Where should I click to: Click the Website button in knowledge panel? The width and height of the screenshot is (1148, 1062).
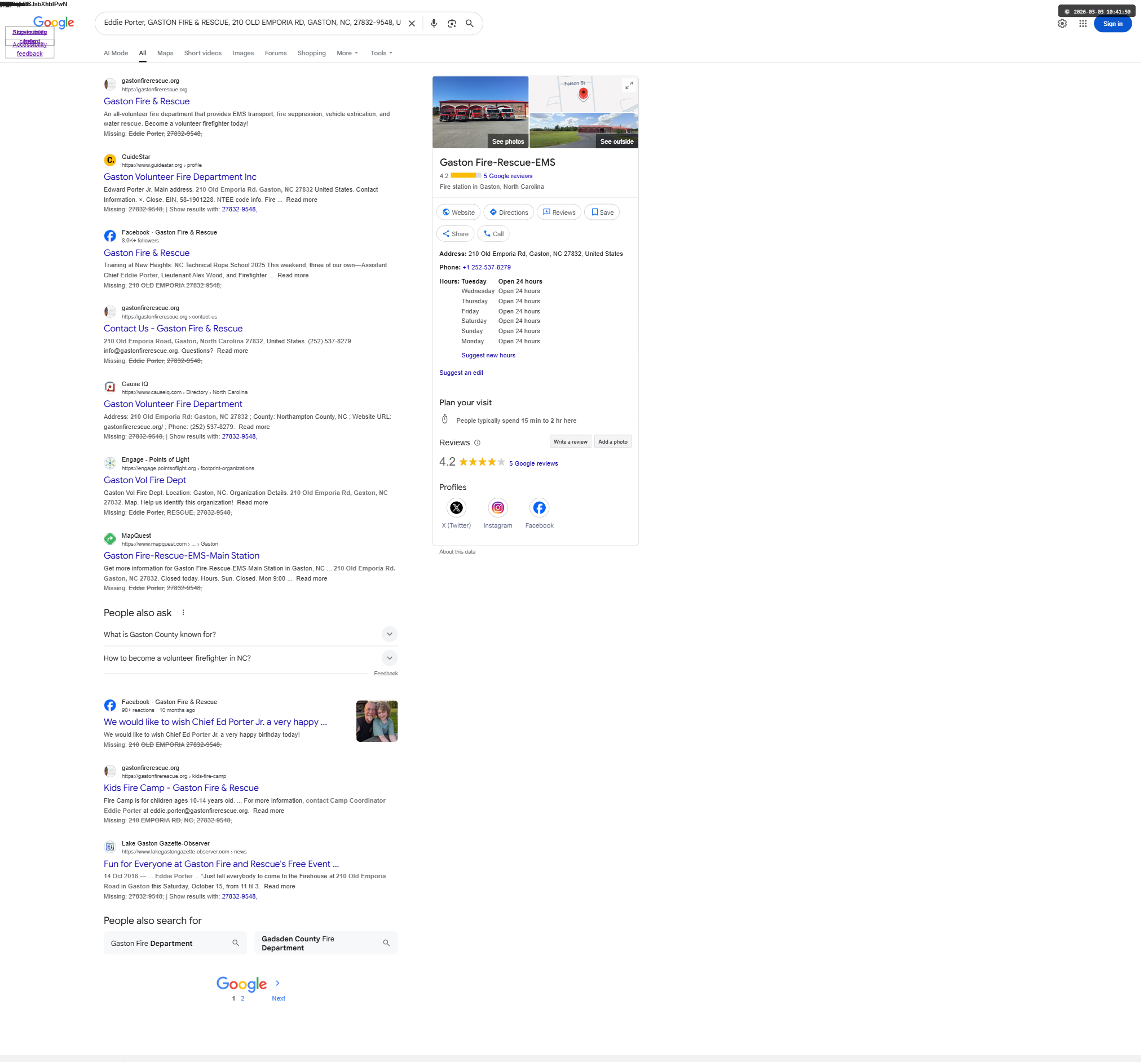pos(458,213)
